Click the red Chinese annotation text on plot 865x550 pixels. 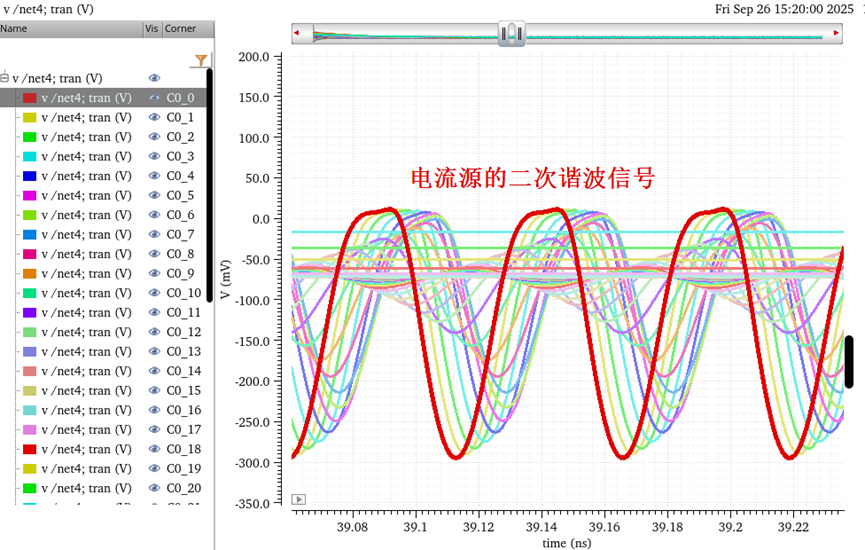coord(533,178)
